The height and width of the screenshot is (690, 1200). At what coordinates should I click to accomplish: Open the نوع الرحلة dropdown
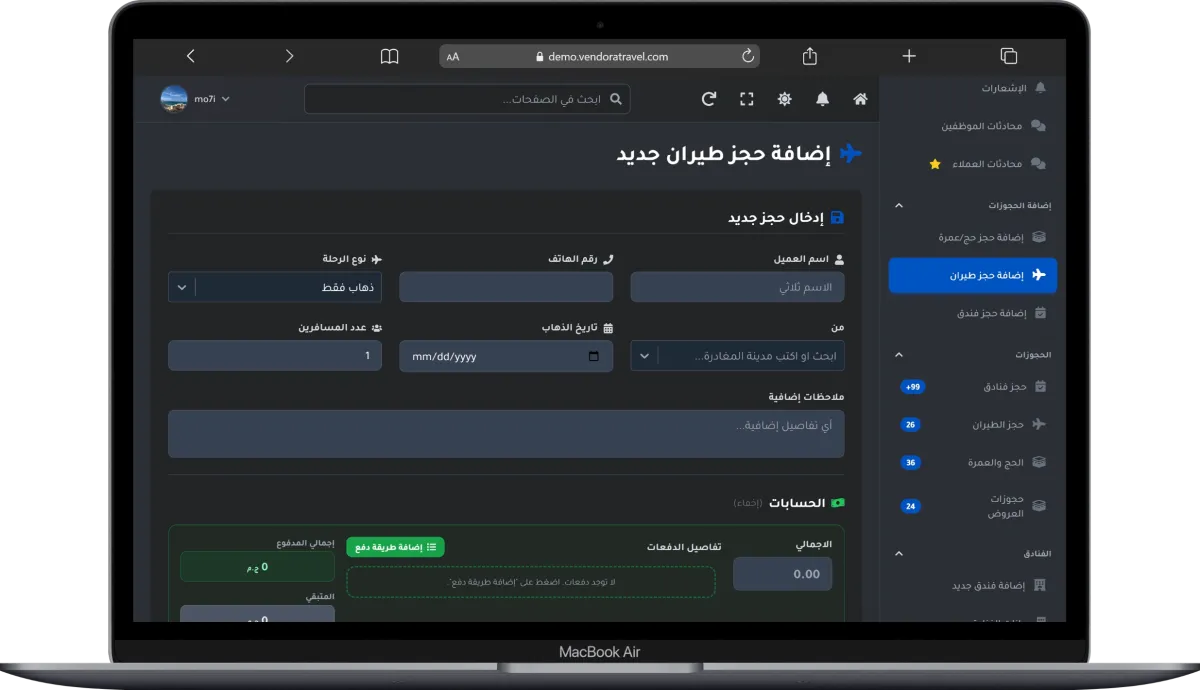(275, 287)
